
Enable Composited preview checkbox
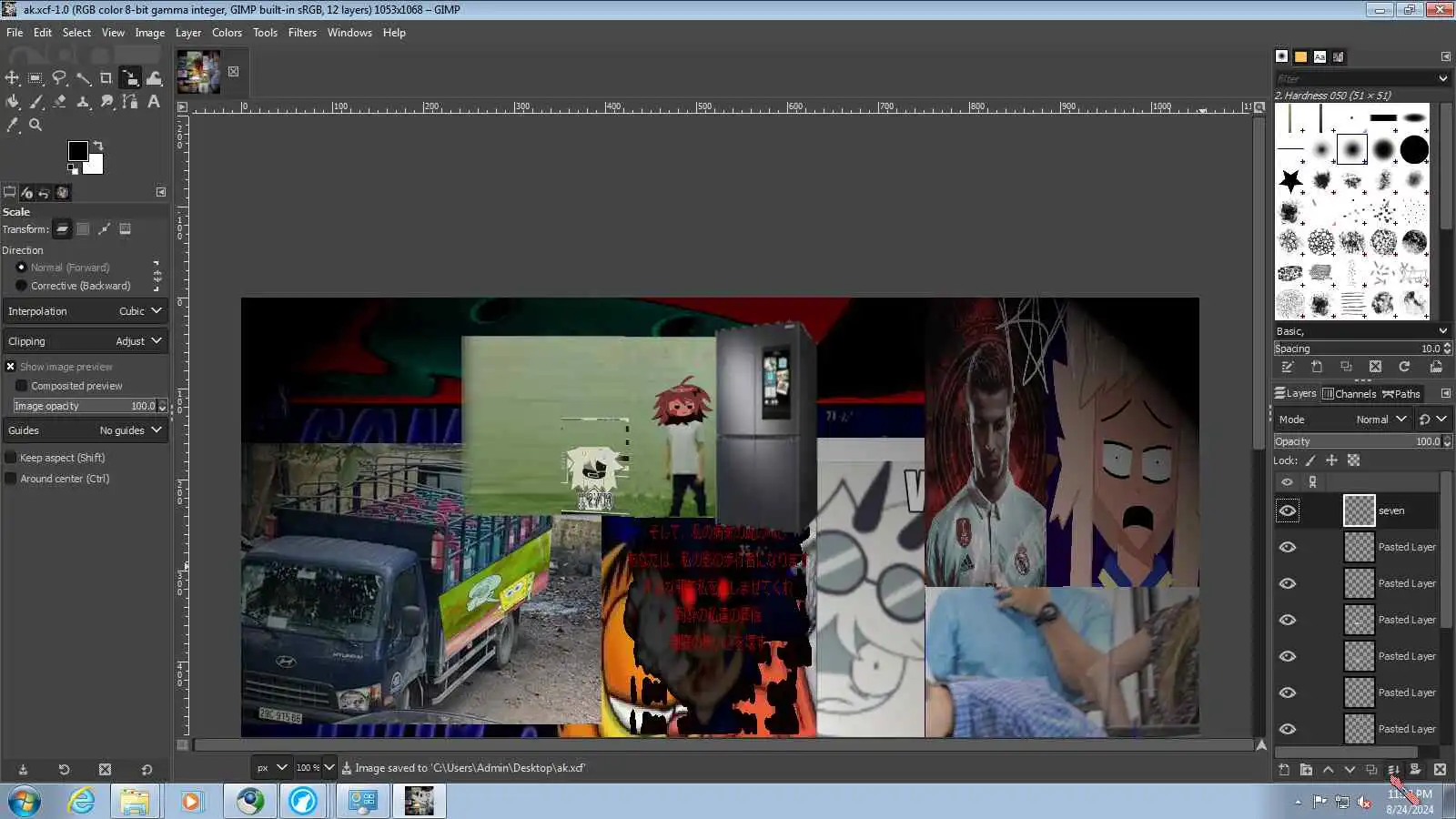(x=22, y=386)
